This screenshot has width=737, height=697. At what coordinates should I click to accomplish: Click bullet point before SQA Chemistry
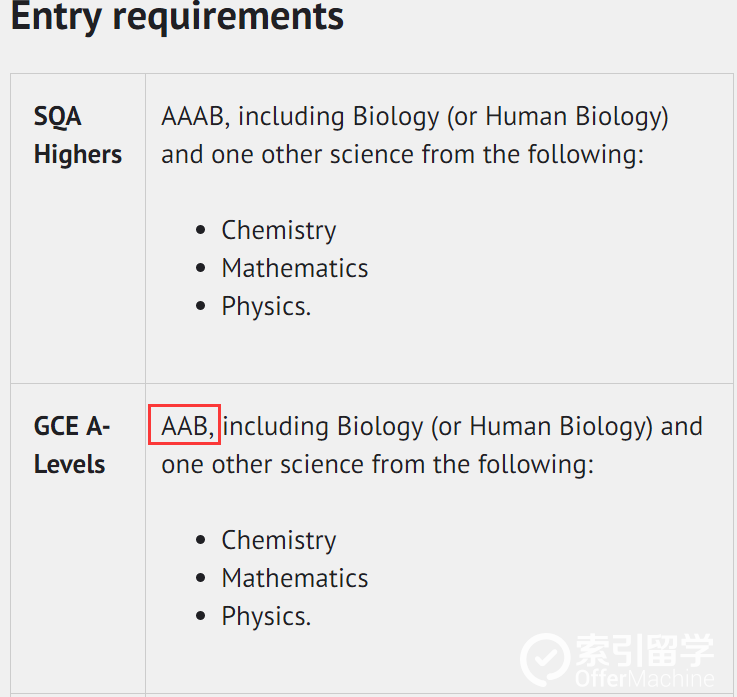[201, 230]
